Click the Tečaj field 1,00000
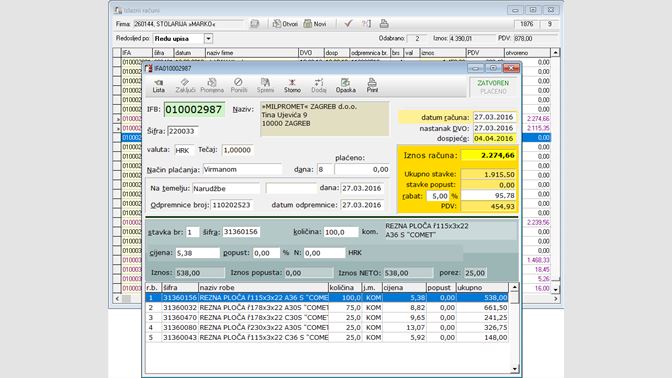The image size is (672, 378). point(238,150)
